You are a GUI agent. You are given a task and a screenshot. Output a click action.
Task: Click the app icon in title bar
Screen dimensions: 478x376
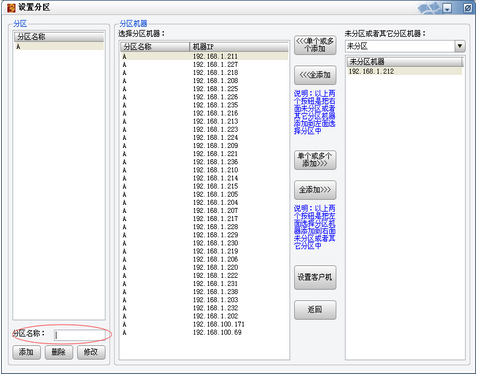click(11, 8)
